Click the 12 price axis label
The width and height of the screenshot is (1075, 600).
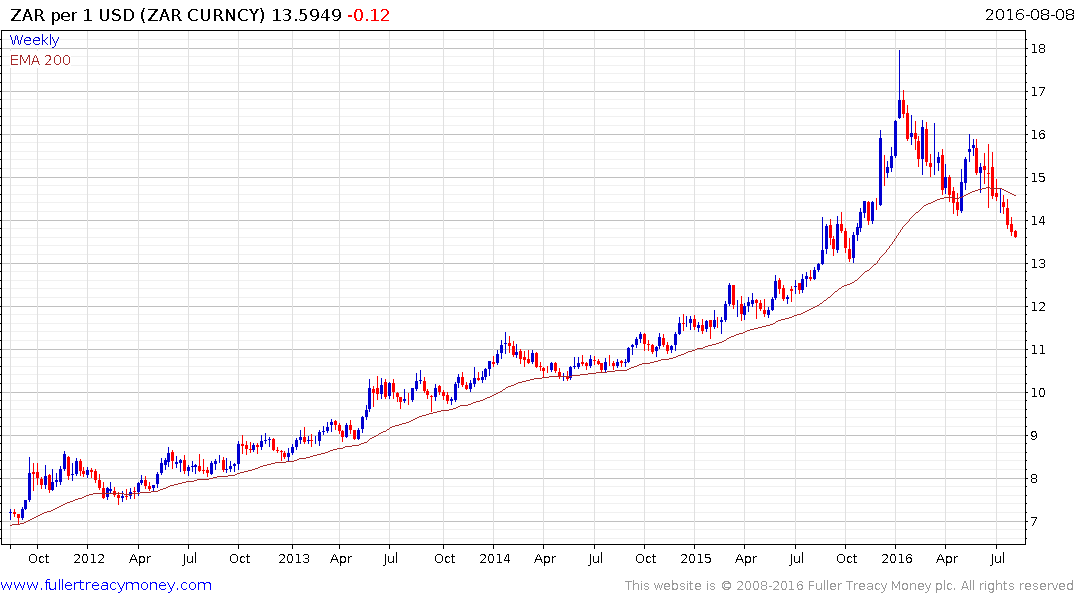pyautogui.click(x=1037, y=307)
